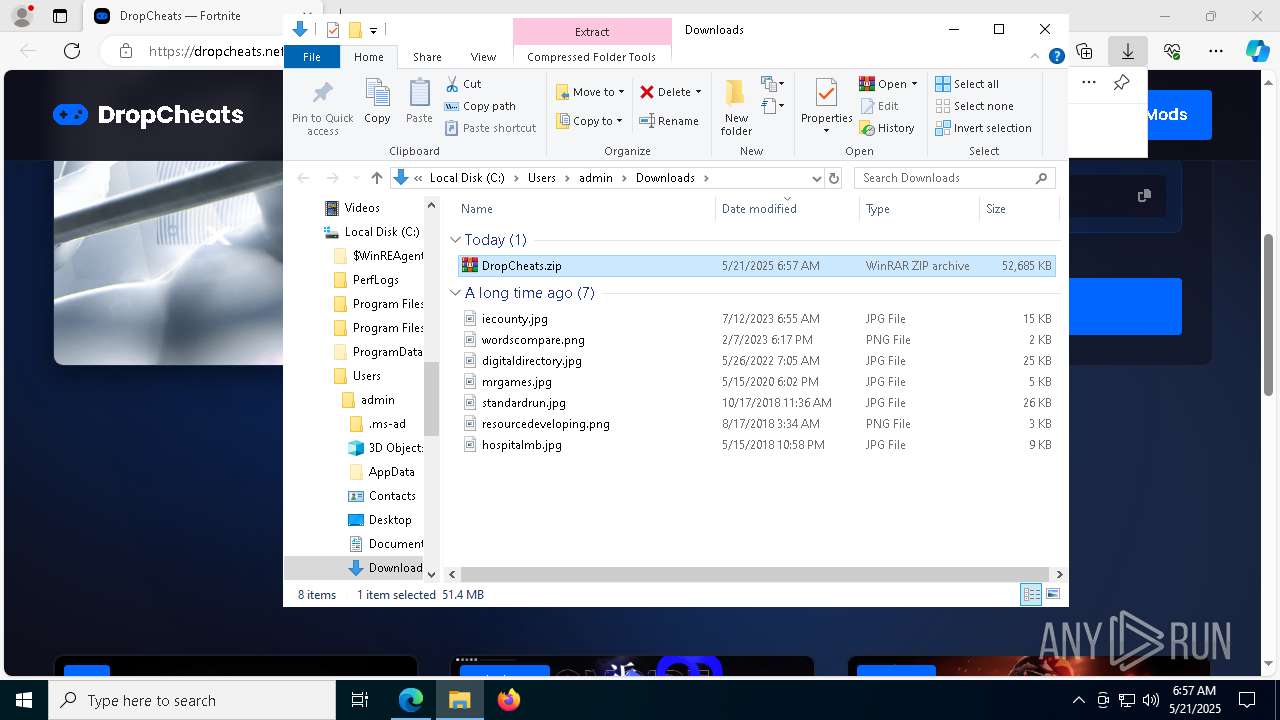This screenshot has width=1280, height=720.
Task: Click Invert selection in ribbon
Action: 983,128
